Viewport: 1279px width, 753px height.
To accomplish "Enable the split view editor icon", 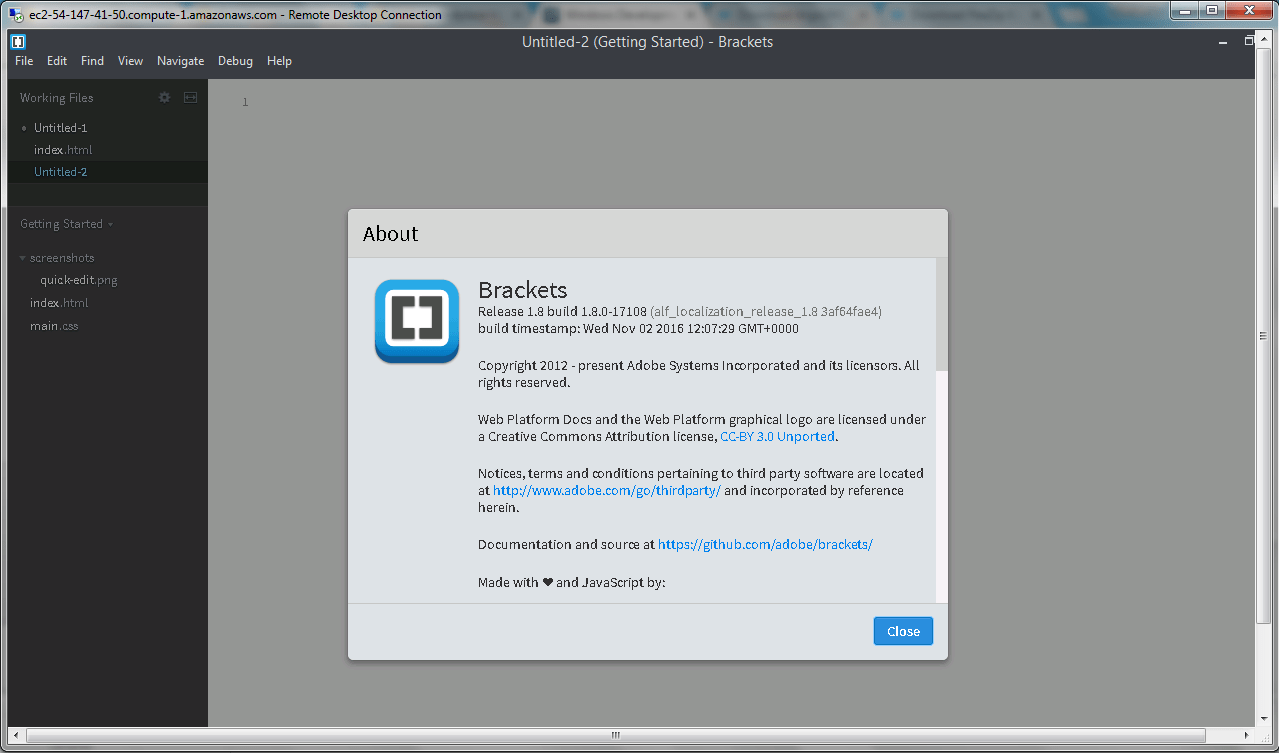I will coord(189,97).
